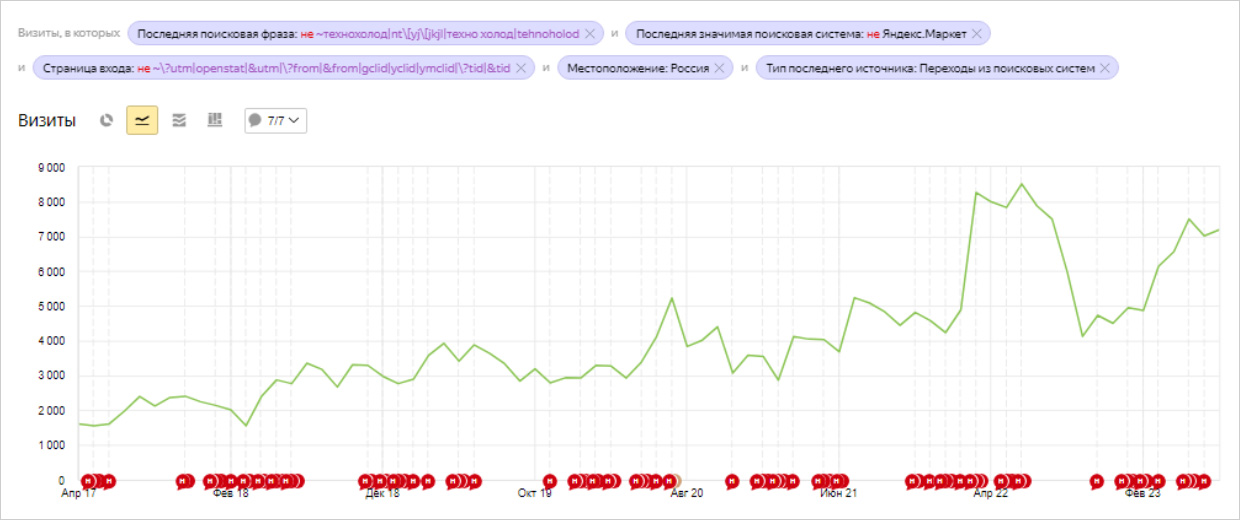Click the first annotation marker at Апр 17
This screenshot has width=1240, height=520.
click(87, 481)
